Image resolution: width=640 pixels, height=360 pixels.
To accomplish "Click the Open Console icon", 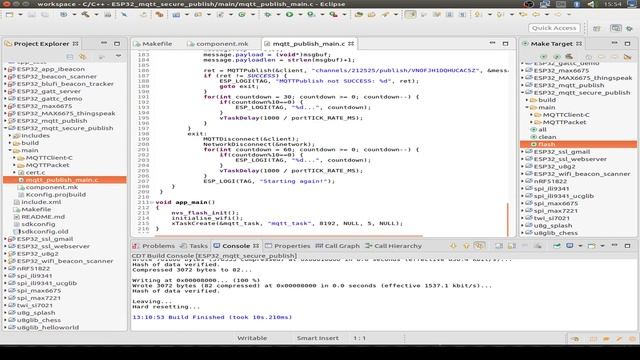I will [x=592, y=246].
